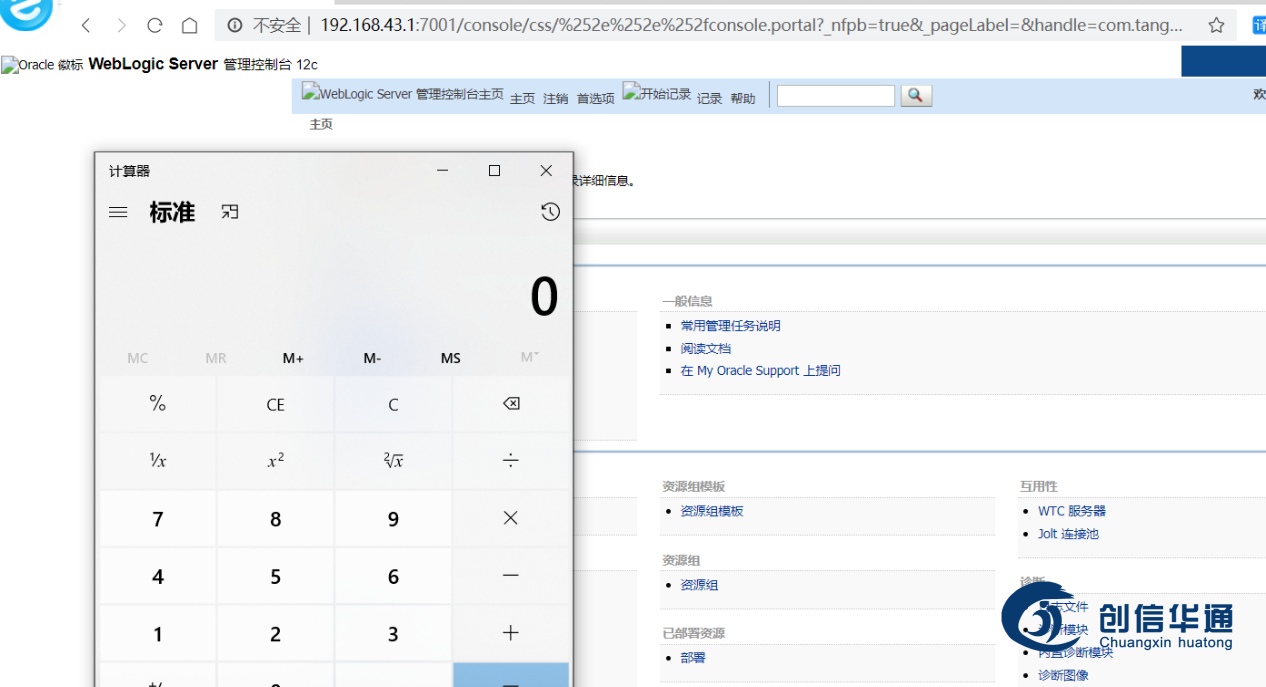The image size is (1266, 687).
Task: Click the 开始记录 icon in toolbar
Action: click(x=657, y=93)
